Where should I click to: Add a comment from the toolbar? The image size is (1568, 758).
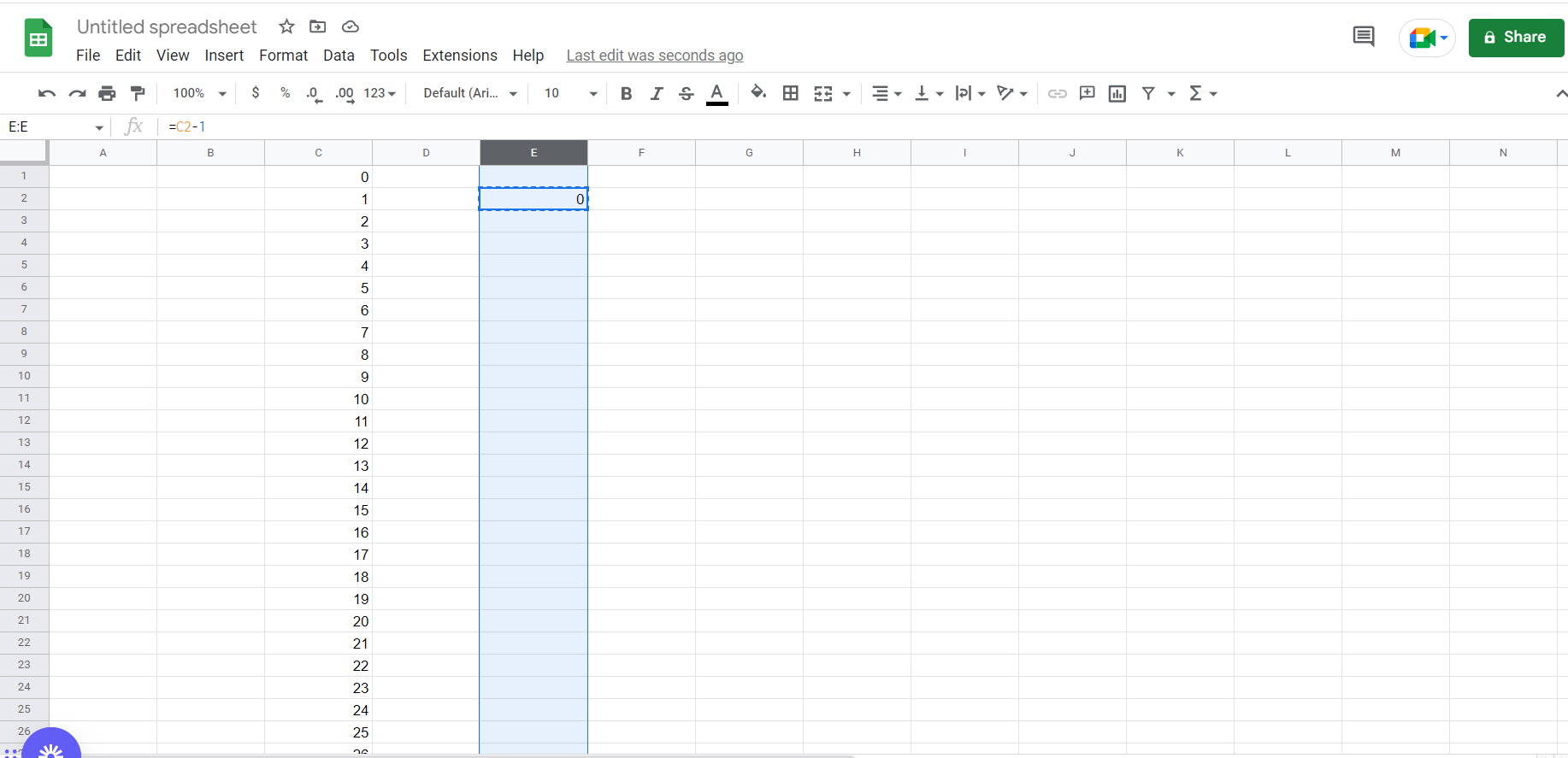1087,93
